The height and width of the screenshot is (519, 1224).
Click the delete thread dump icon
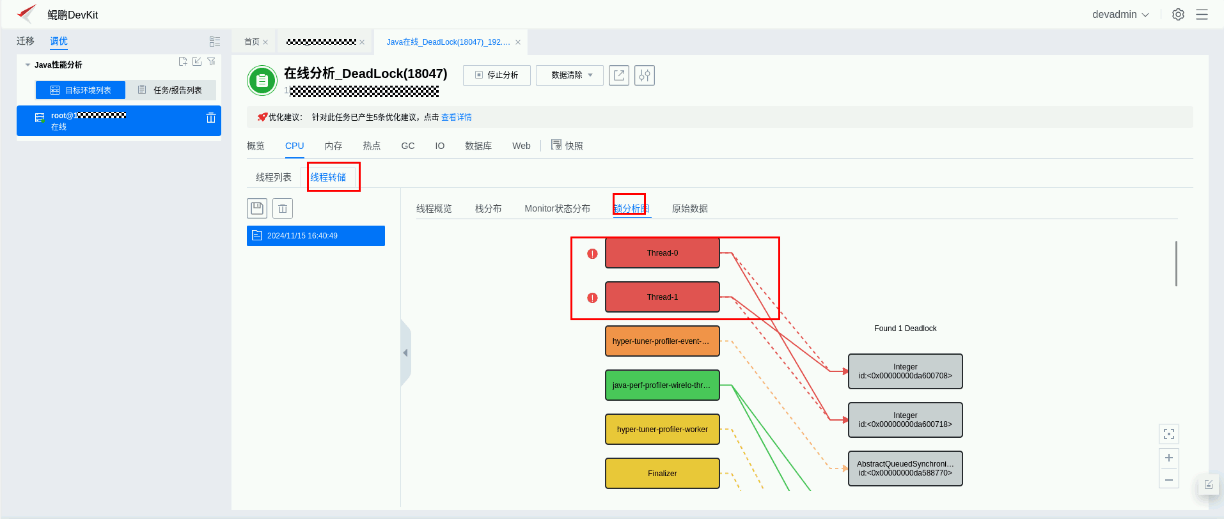(x=283, y=208)
